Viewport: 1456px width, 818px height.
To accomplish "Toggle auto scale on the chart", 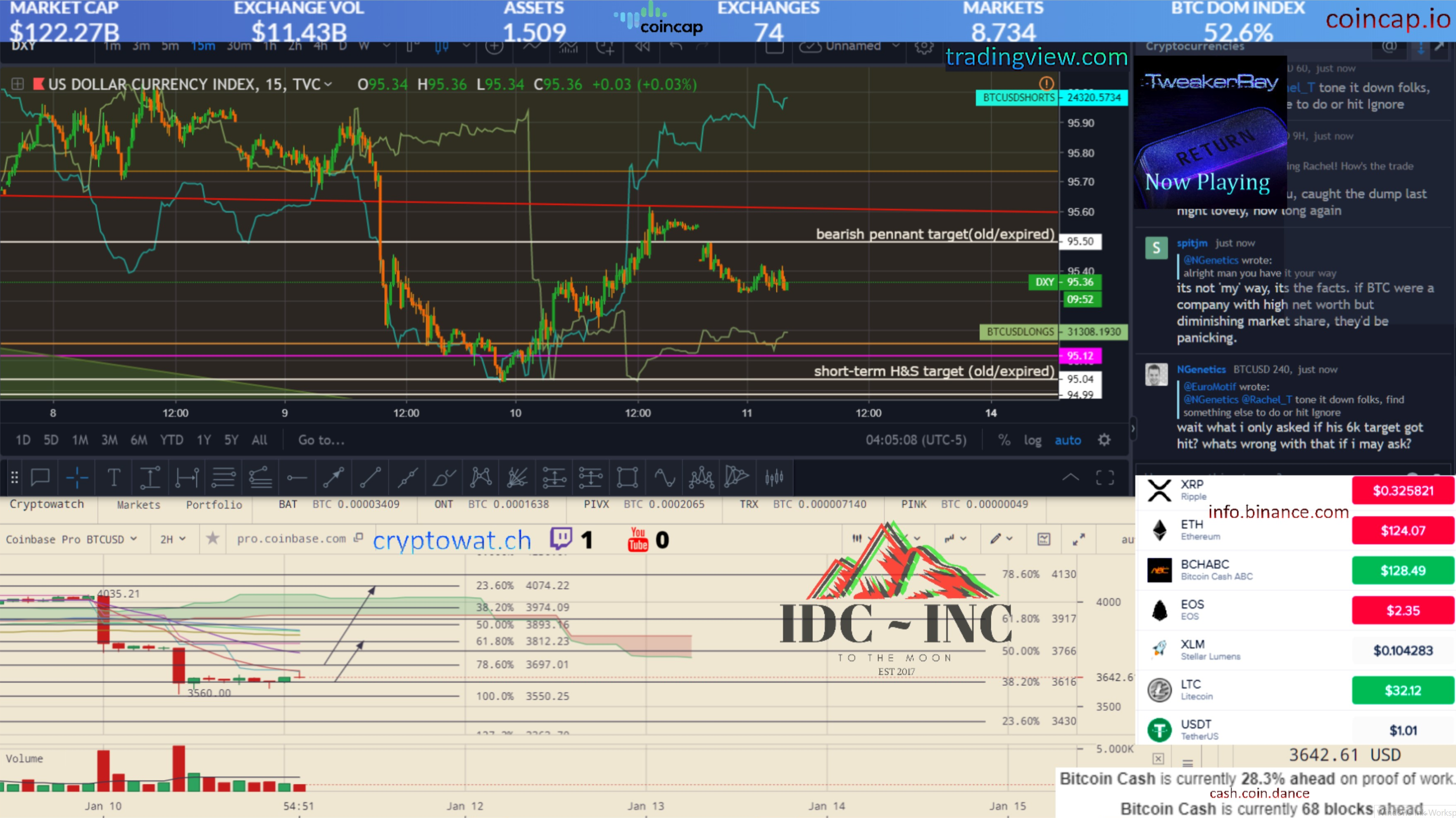I will pyautogui.click(x=1068, y=440).
